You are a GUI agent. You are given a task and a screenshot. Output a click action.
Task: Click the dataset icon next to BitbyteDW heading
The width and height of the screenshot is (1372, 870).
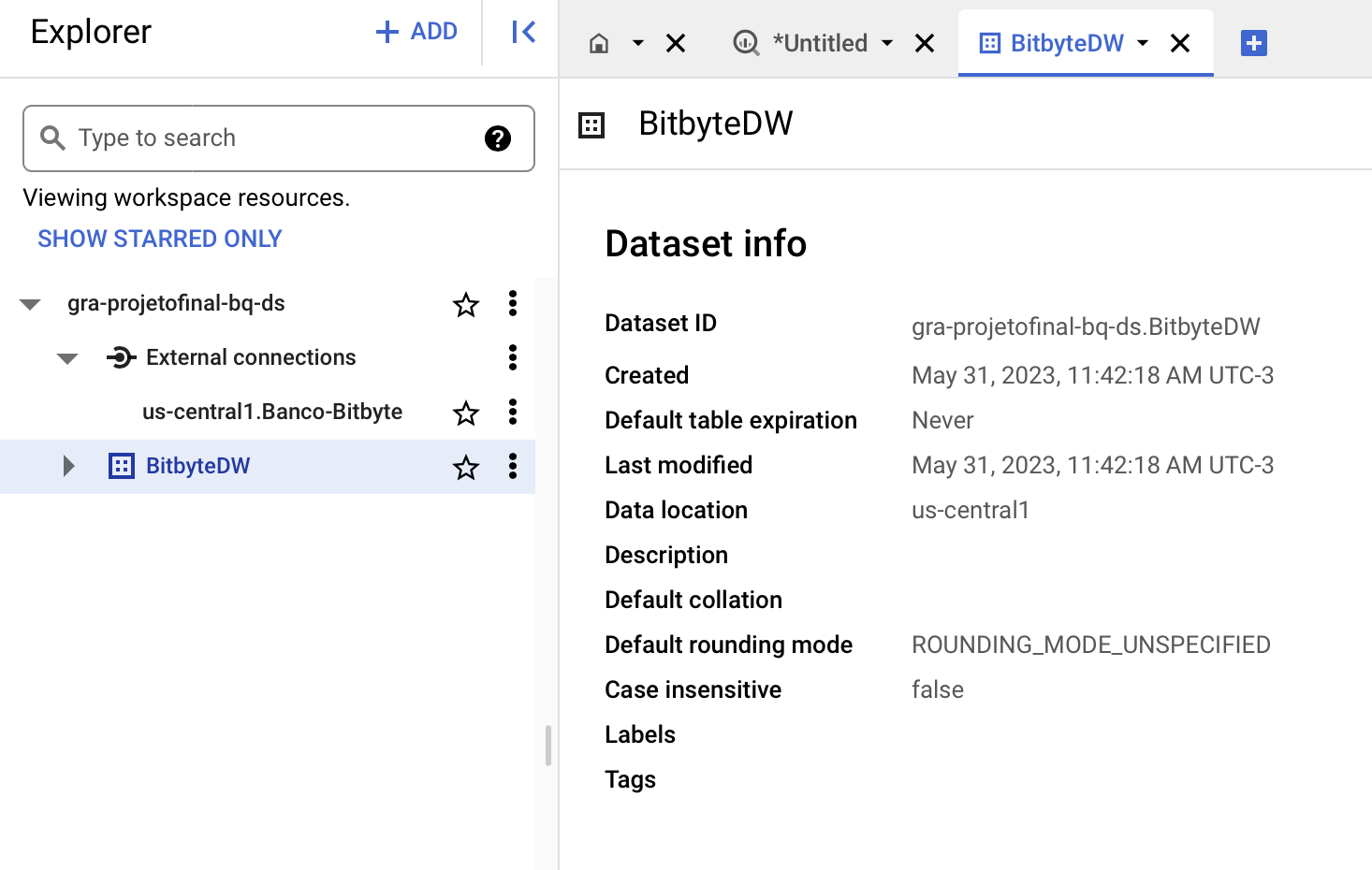(x=591, y=124)
